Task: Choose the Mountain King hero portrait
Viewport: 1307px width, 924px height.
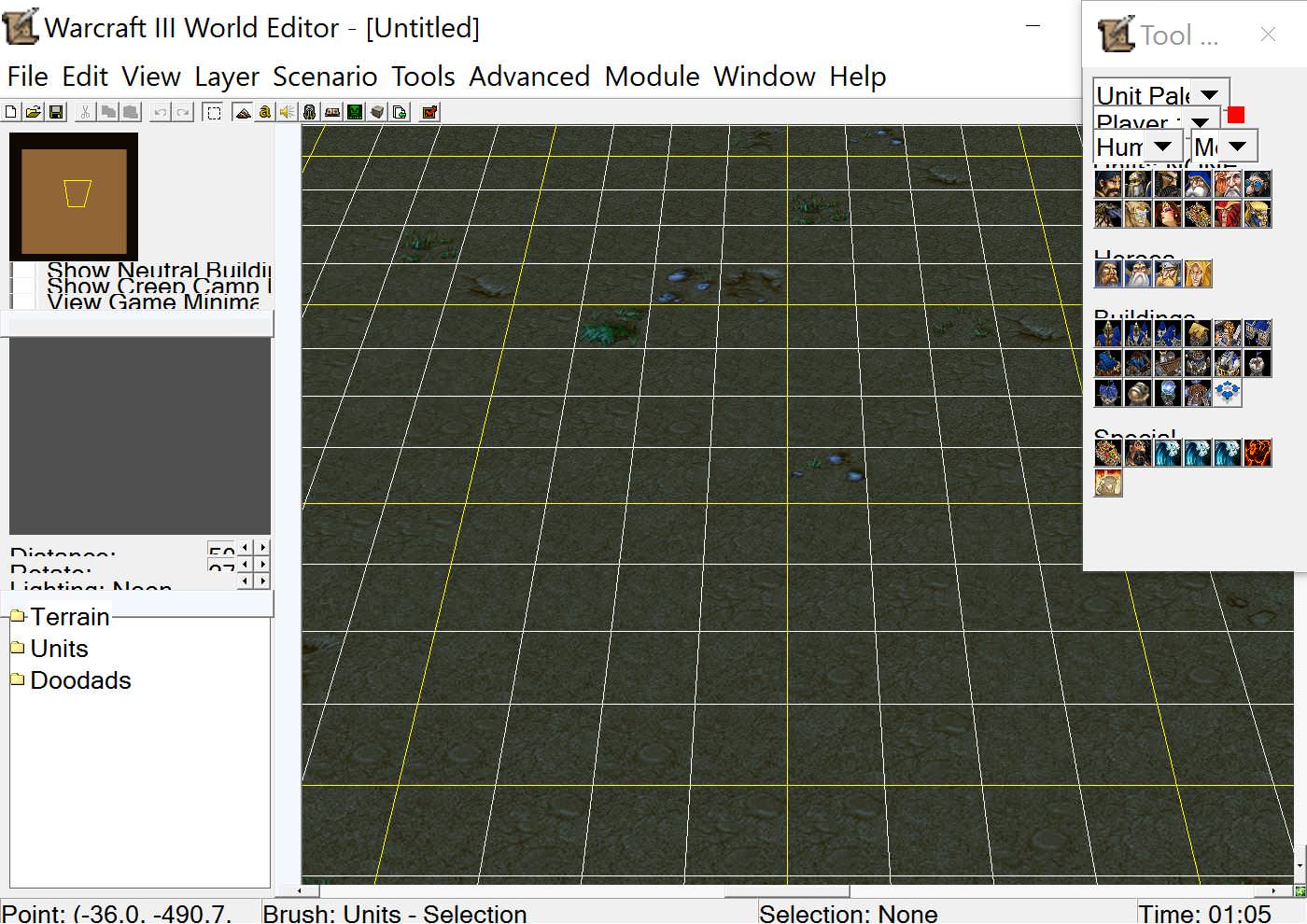Action: coord(1168,273)
